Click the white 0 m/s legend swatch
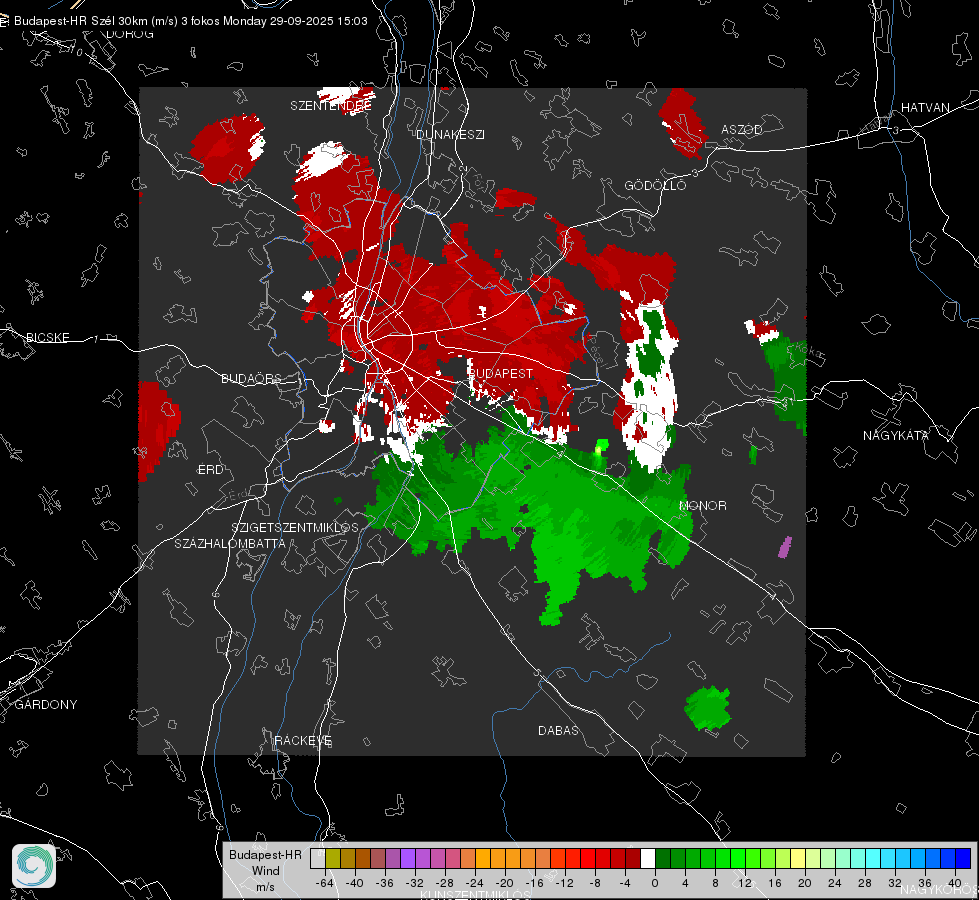 (648, 859)
